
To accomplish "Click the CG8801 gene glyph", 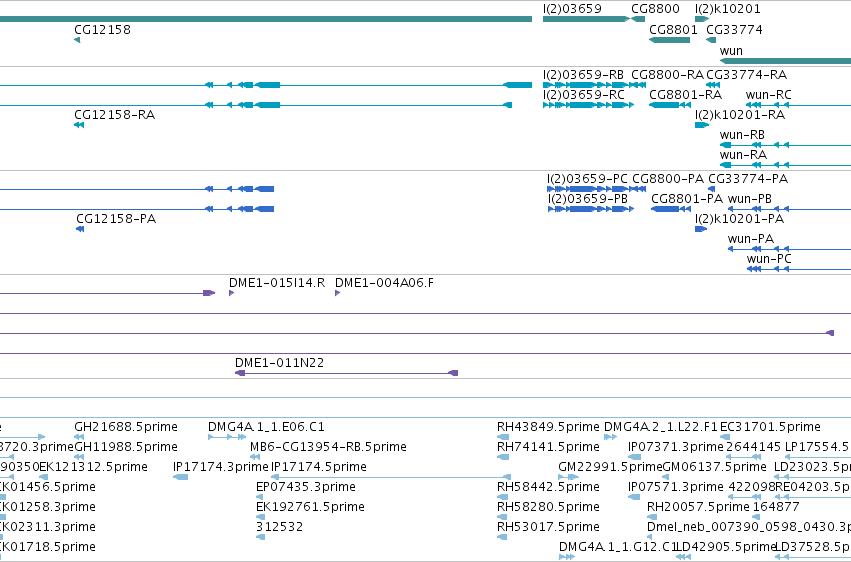I will click(x=669, y=40).
